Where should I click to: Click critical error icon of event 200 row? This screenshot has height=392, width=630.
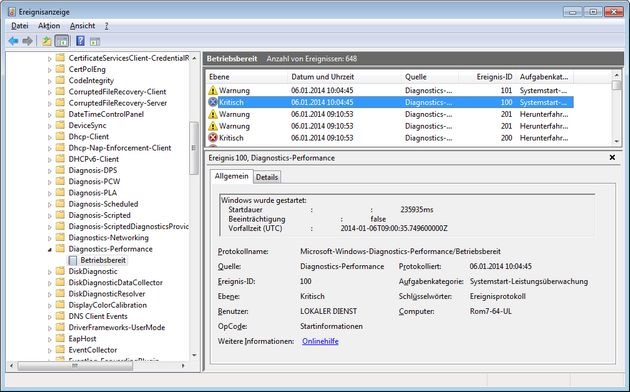[213, 138]
